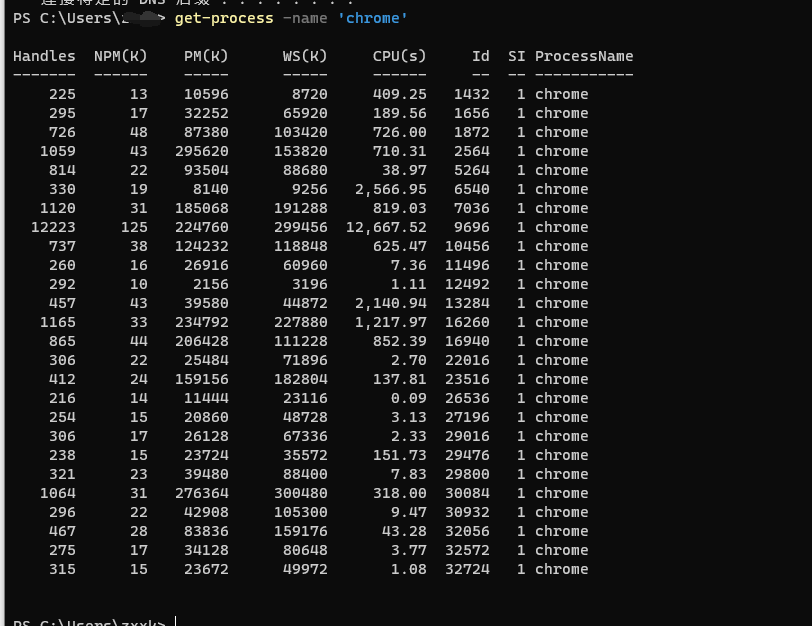This screenshot has height=626, width=812.
Task: Click process Id 1656
Action: 471,113
